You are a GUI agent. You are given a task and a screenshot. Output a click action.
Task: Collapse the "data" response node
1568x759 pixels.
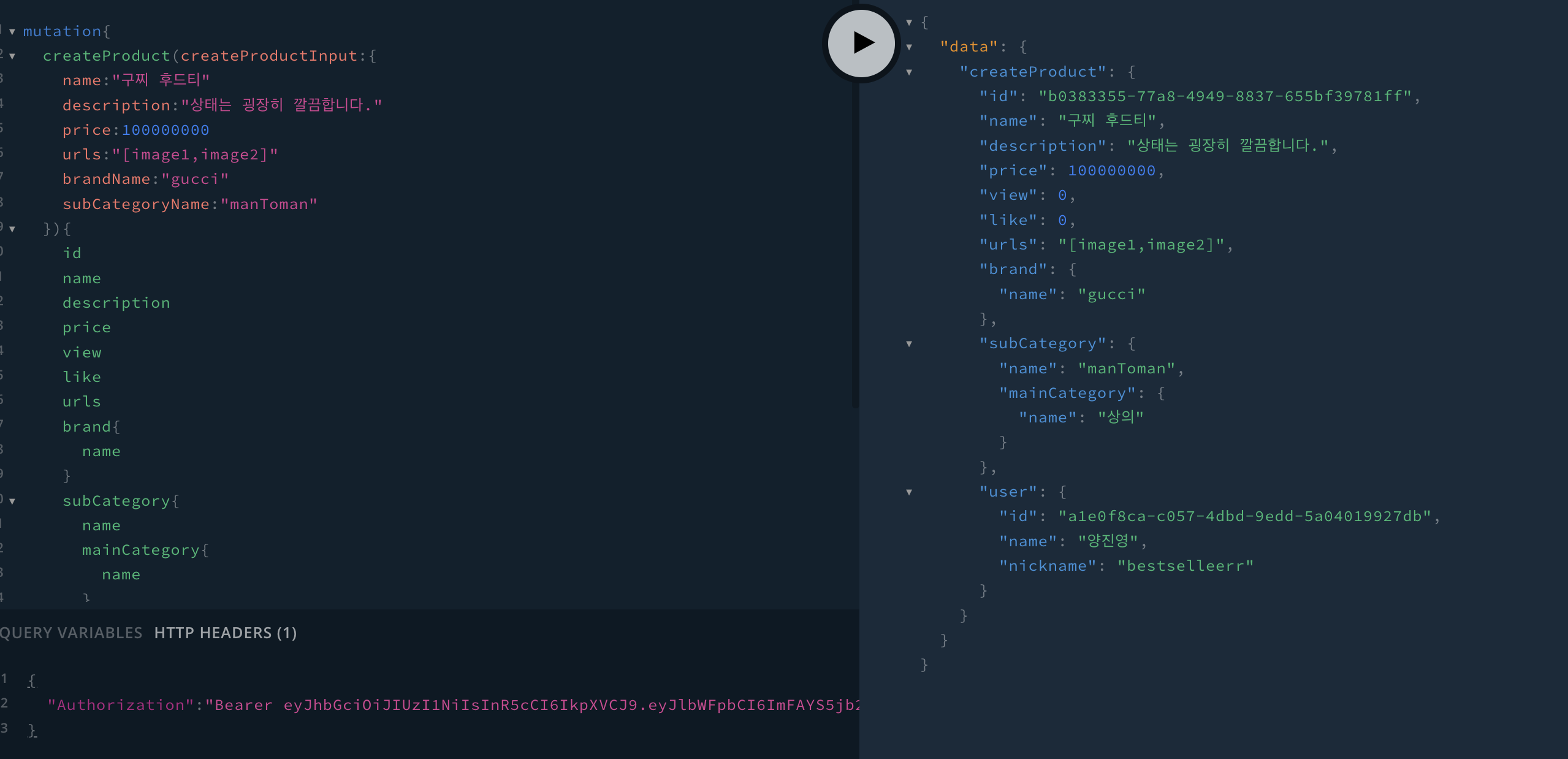click(909, 47)
